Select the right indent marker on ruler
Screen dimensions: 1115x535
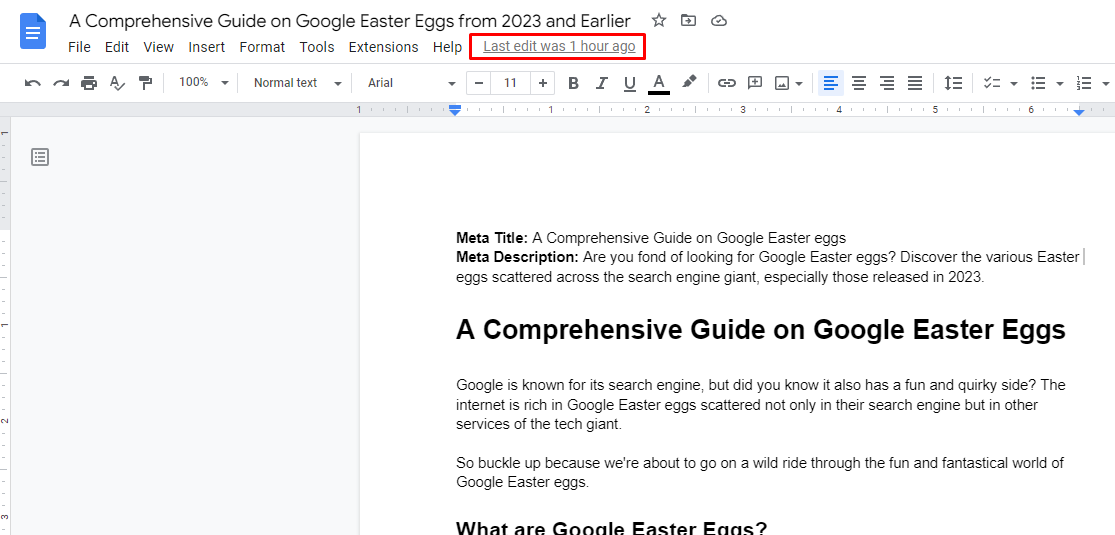(x=1079, y=112)
